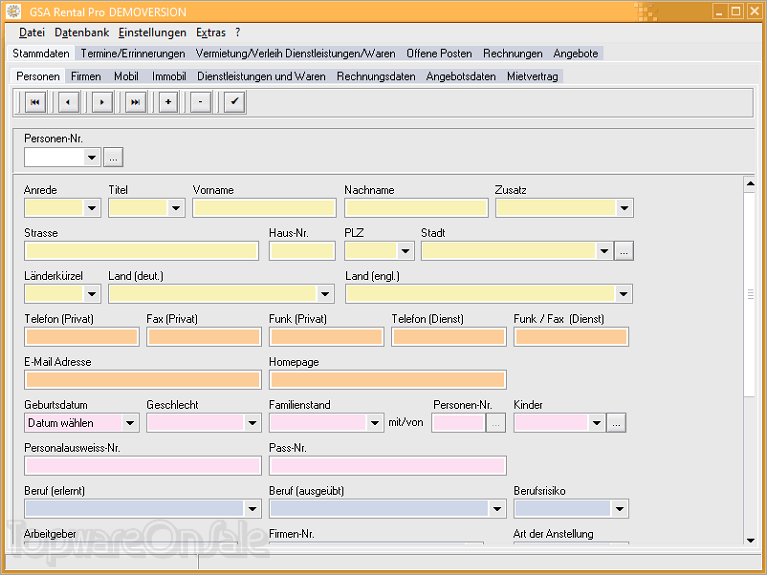Screen dimensions: 767x575
Task: Open Vermietung/Verleih Dienstleistungen/Waren tab
Action: [x=295, y=53]
